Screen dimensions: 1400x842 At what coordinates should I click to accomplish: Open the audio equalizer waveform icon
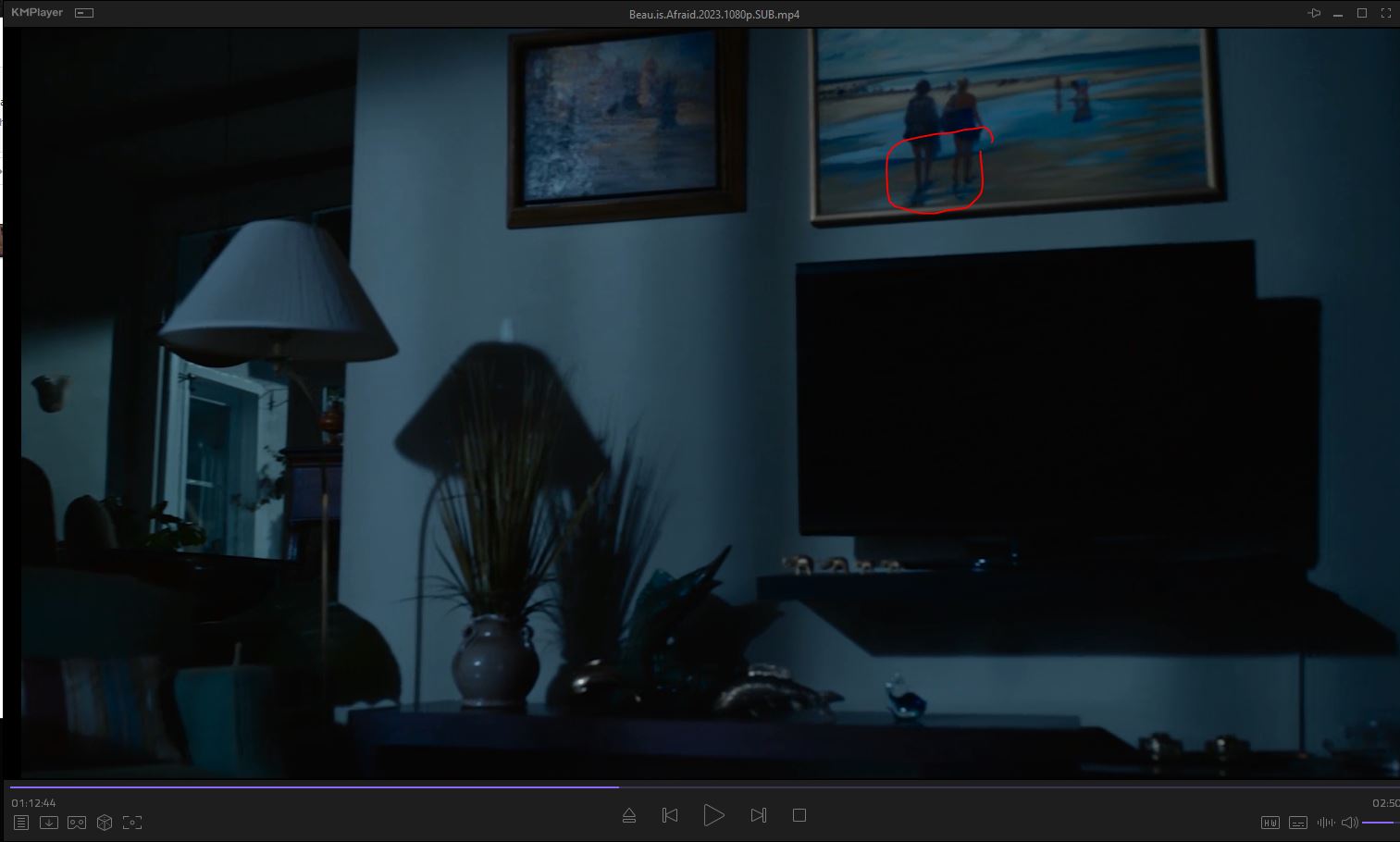point(1325,823)
